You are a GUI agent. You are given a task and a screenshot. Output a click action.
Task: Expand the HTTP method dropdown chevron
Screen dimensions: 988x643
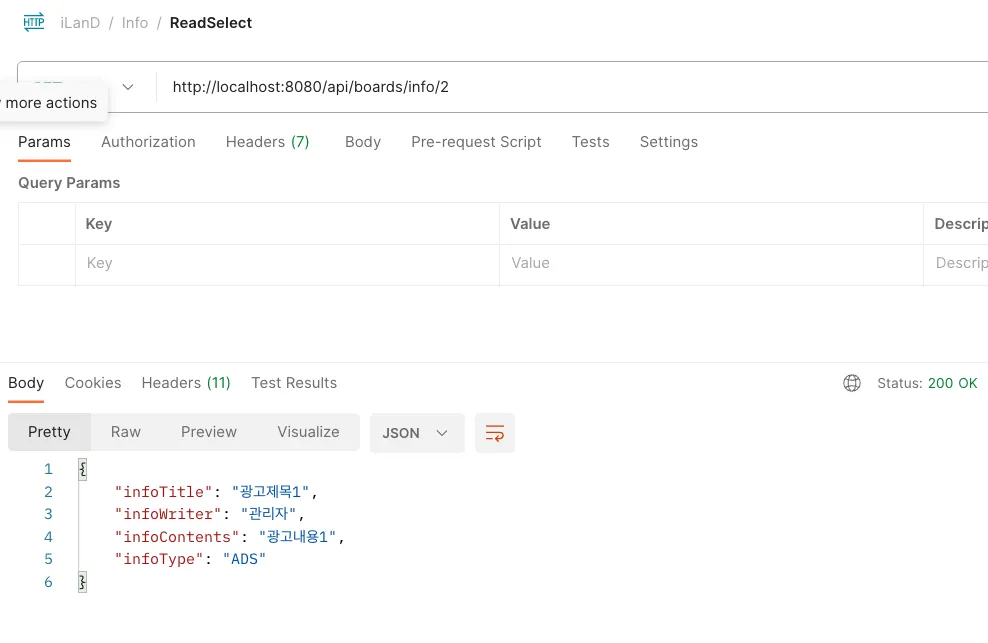(x=128, y=87)
